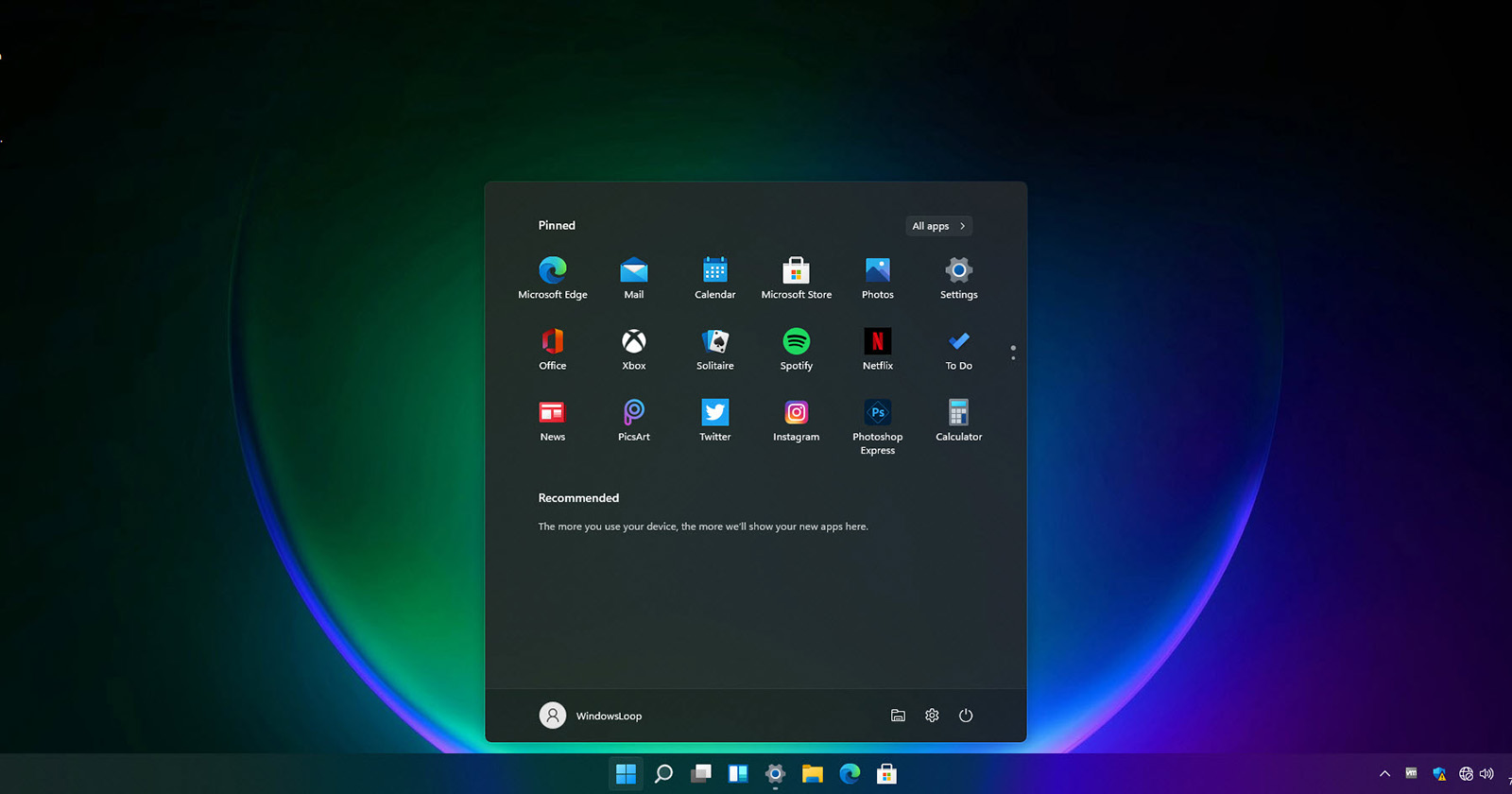Open Settings gear in Start menu footer

pyautogui.click(x=932, y=716)
